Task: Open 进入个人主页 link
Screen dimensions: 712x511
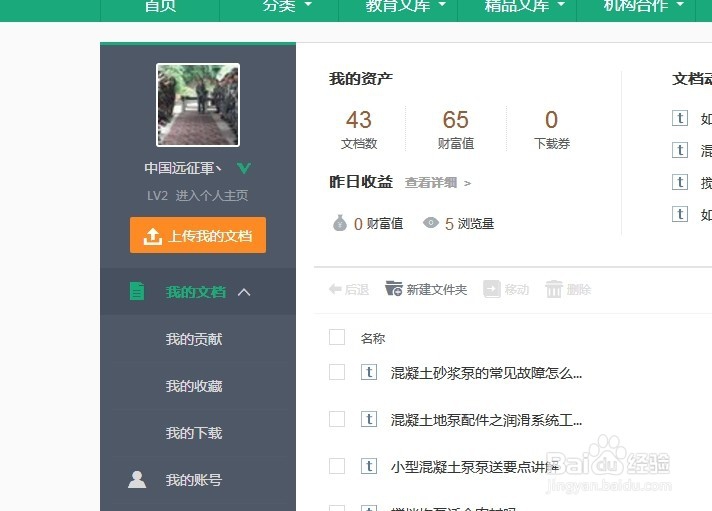Action: click(x=212, y=196)
